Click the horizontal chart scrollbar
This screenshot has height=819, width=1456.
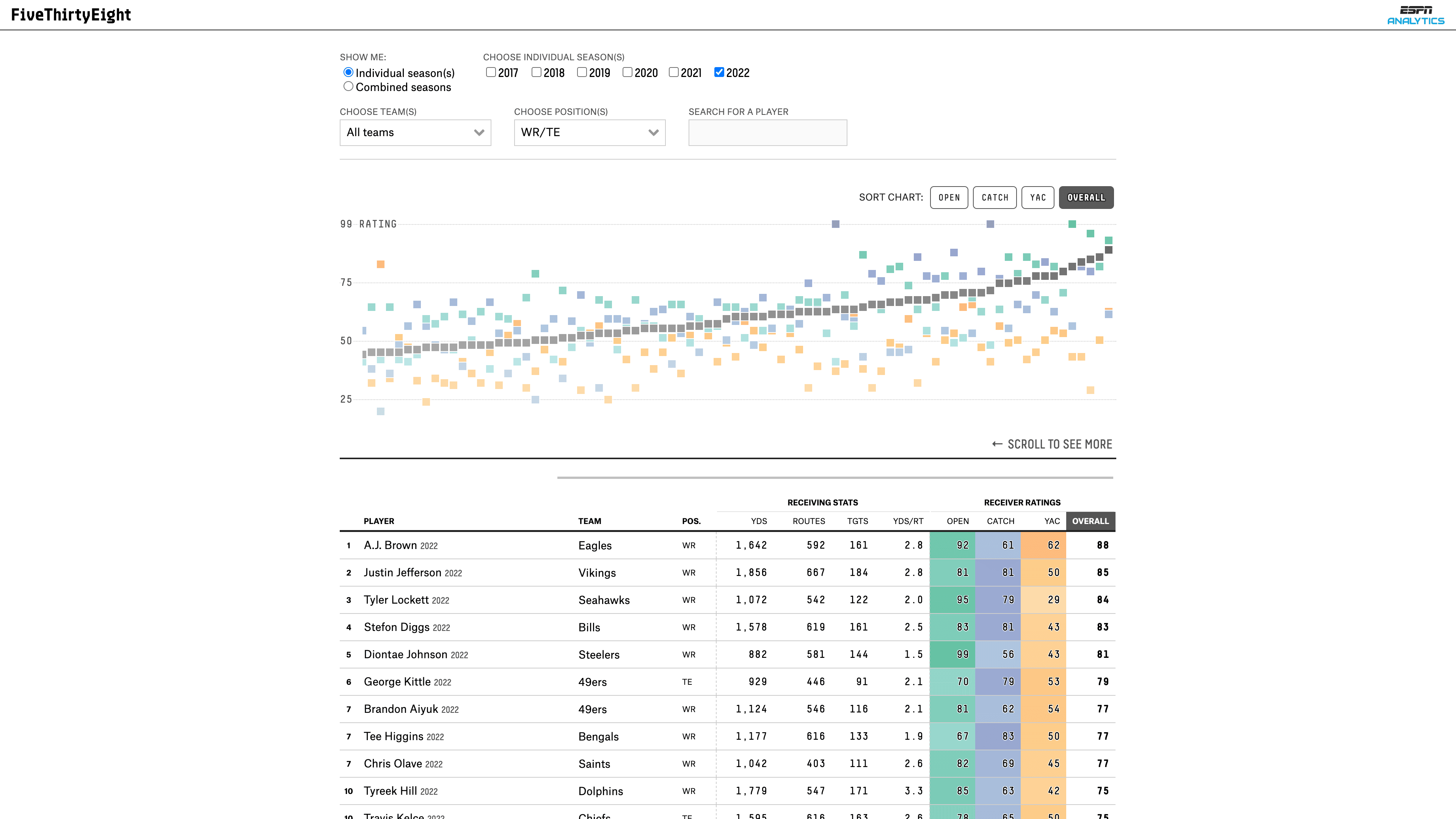tap(835, 478)
